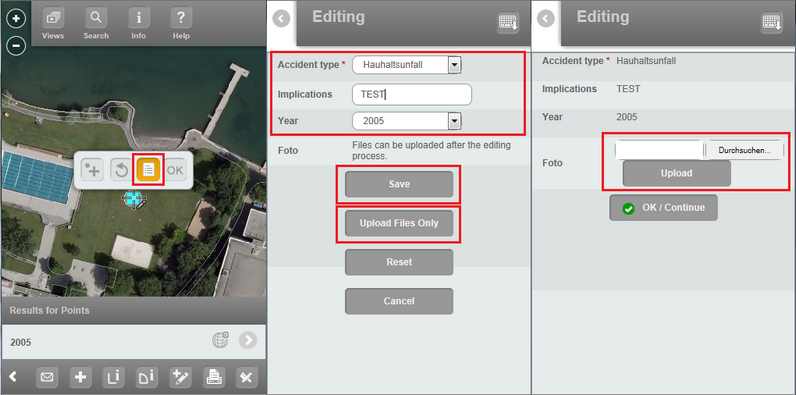Open the 2005 result details arrow
The image size is (796, 395).
[248, 340]
